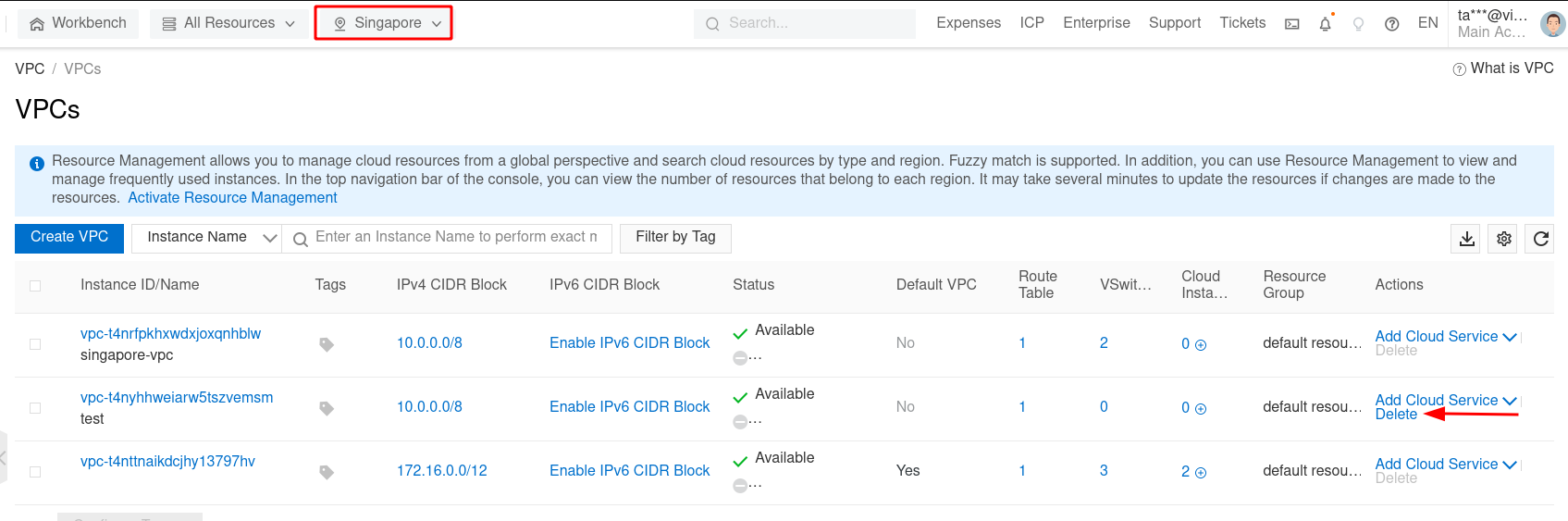Screen dimensions: 1568x521
Task: Go to the Tickets menu
Action: click(x=1241, y=23)
